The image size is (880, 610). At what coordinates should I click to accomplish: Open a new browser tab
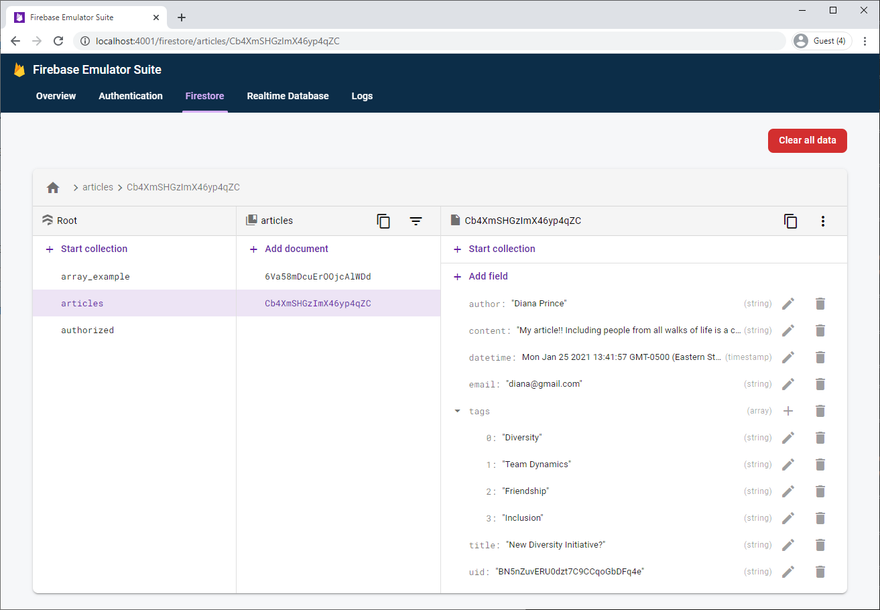coord(181,17)
